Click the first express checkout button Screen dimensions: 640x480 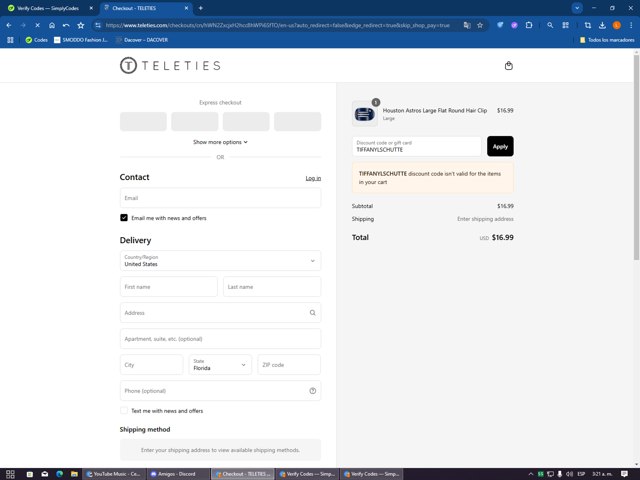(143, 121)
